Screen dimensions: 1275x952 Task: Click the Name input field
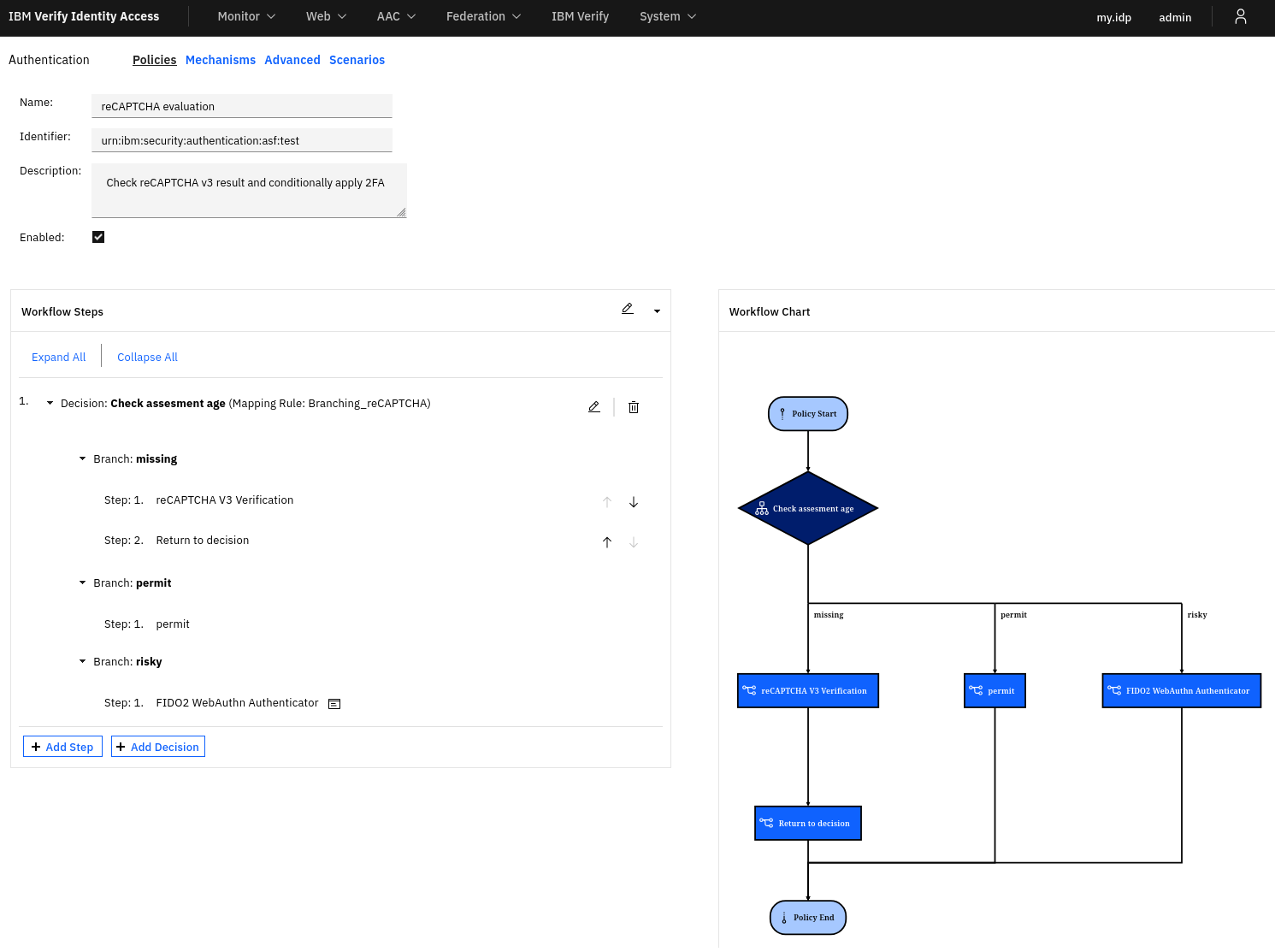coord(242,106)
